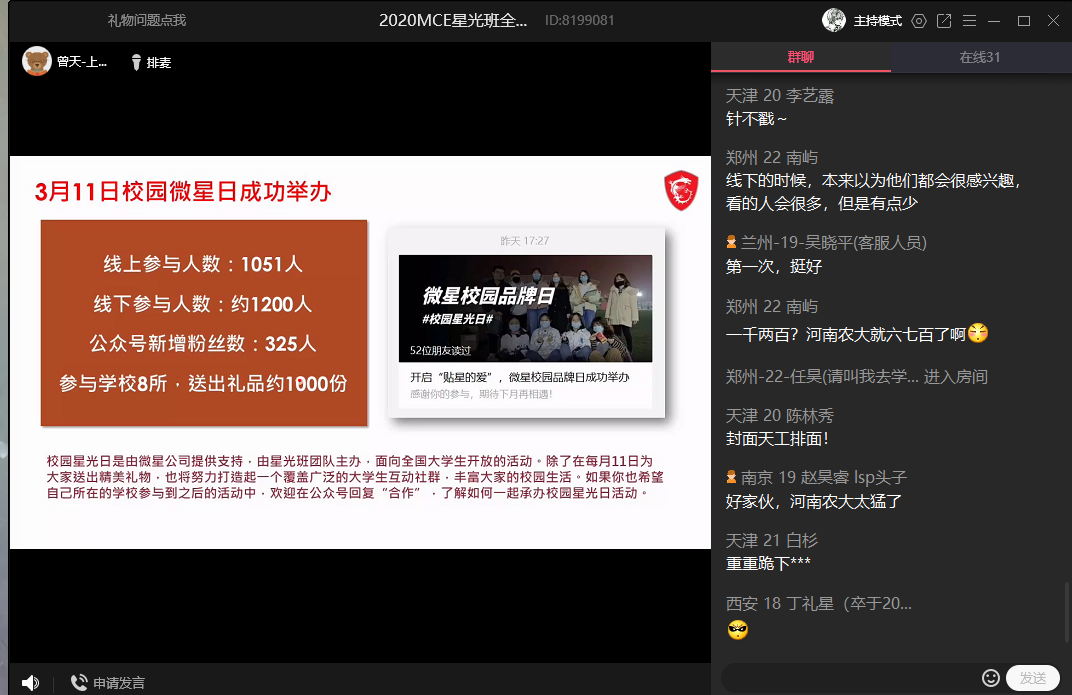1072x695 pixels.
Task: Open the emoji picker smiley icon
Action: [991, 677]
